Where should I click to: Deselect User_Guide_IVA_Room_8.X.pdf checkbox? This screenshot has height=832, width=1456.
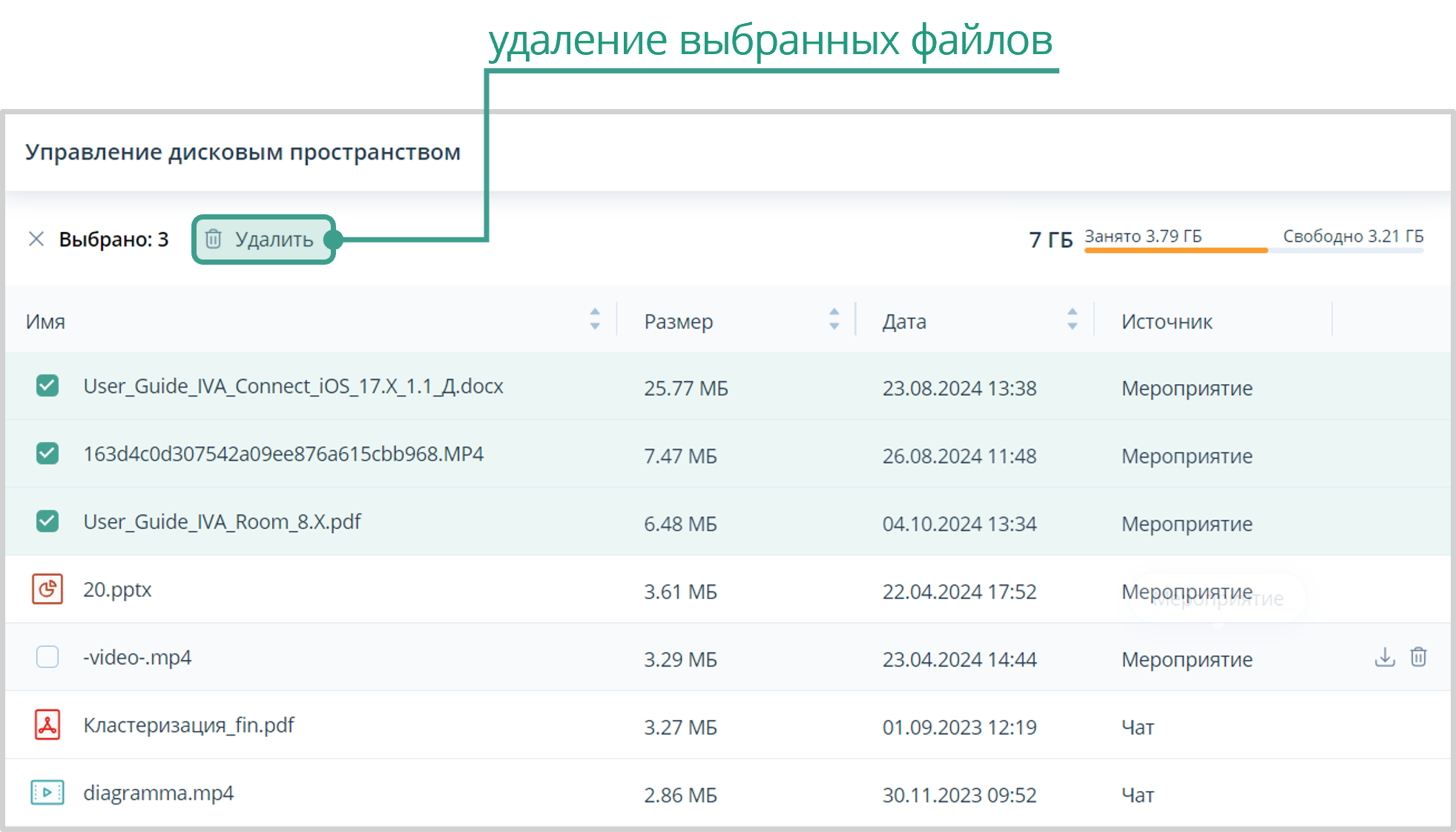pyautogui.click(x=47, y=521)
